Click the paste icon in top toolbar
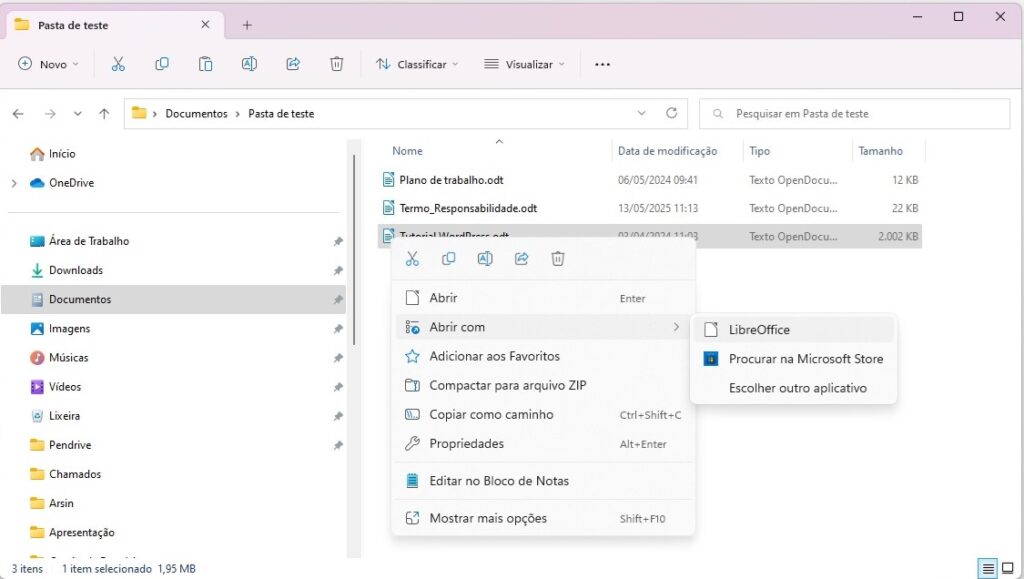The width and height of the screenshot is (1024, 579). (x=205, y=64)
